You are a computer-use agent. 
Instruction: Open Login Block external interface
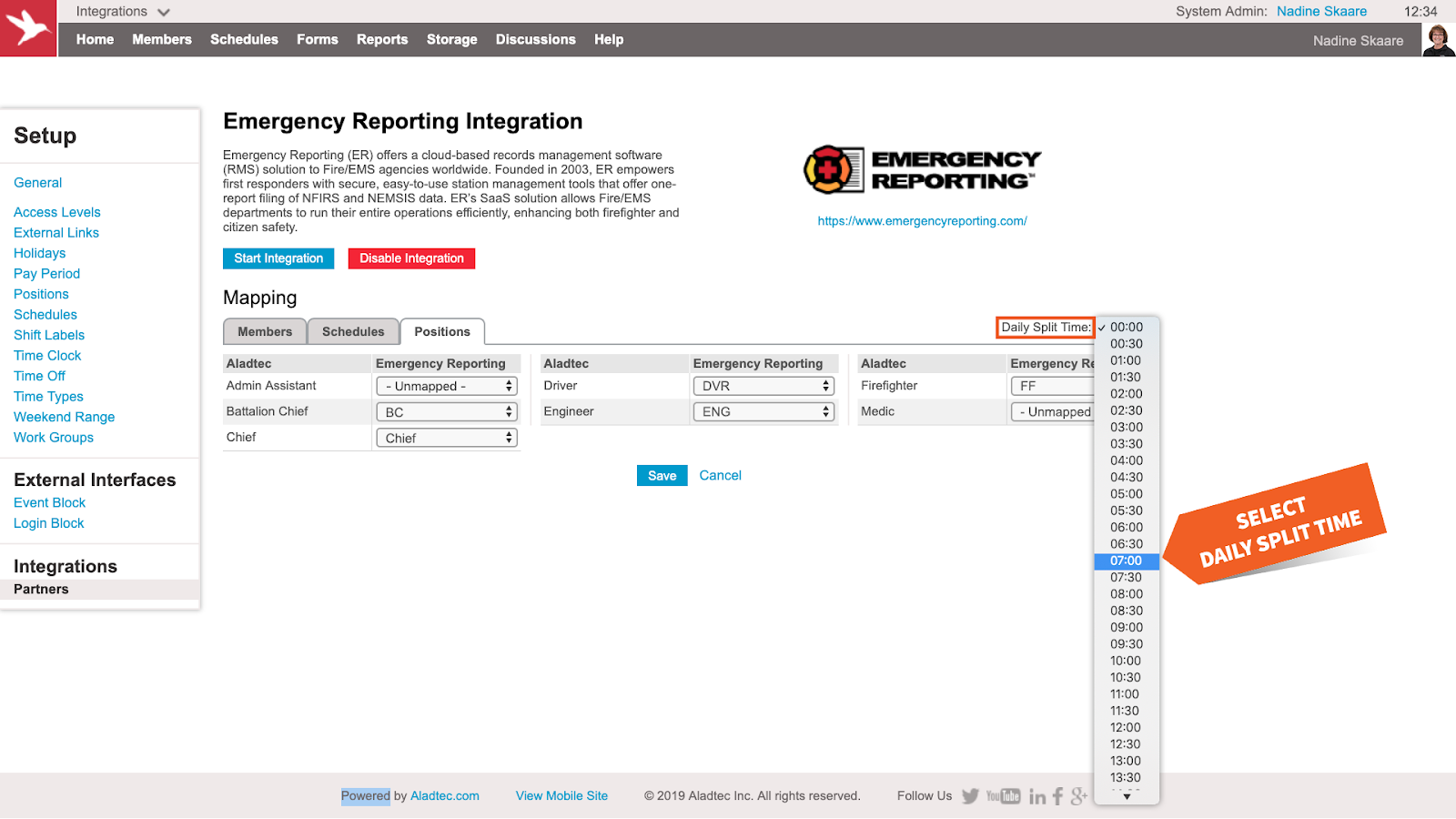[x=49, y=524]
